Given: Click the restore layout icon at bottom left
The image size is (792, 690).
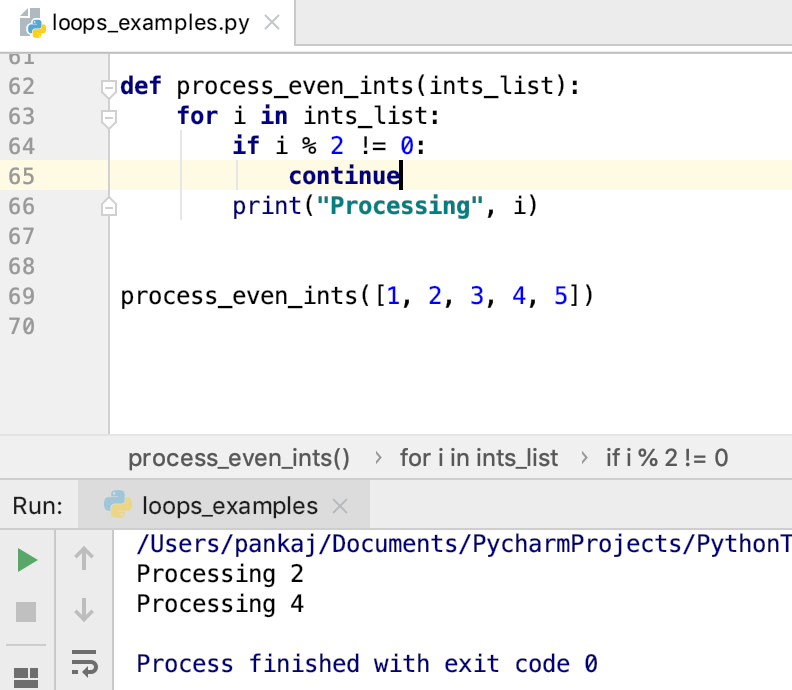Looking at the screenshot, I should (x=26, y=678).
